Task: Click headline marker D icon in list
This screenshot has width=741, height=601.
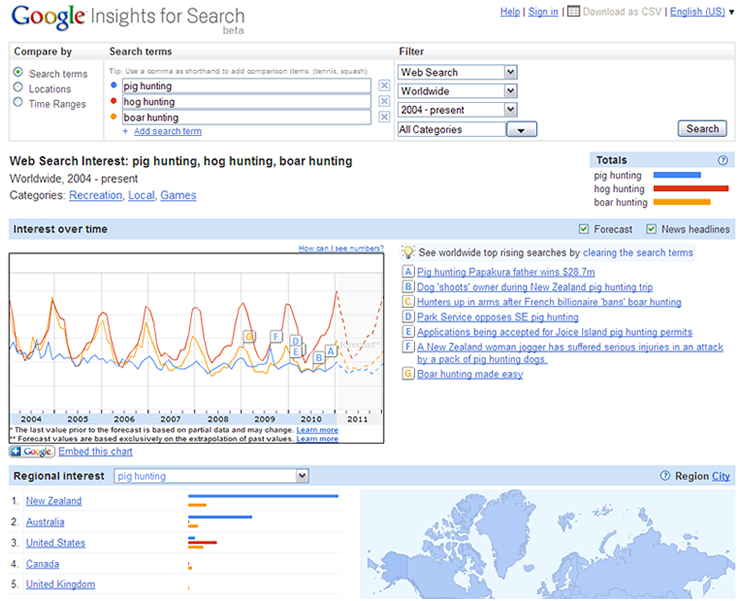Action: tap(408, 317)
